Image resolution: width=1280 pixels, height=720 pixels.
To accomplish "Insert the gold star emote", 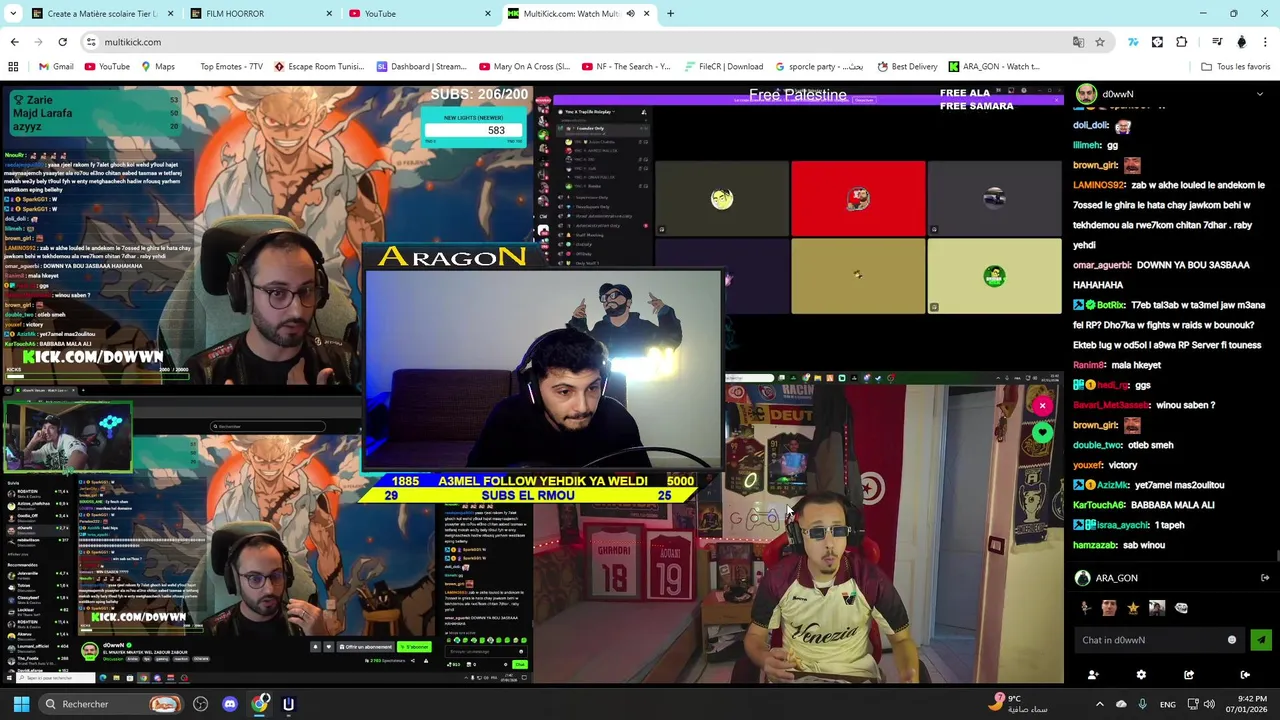I will pyautogui.click(x=1133, y=607).
